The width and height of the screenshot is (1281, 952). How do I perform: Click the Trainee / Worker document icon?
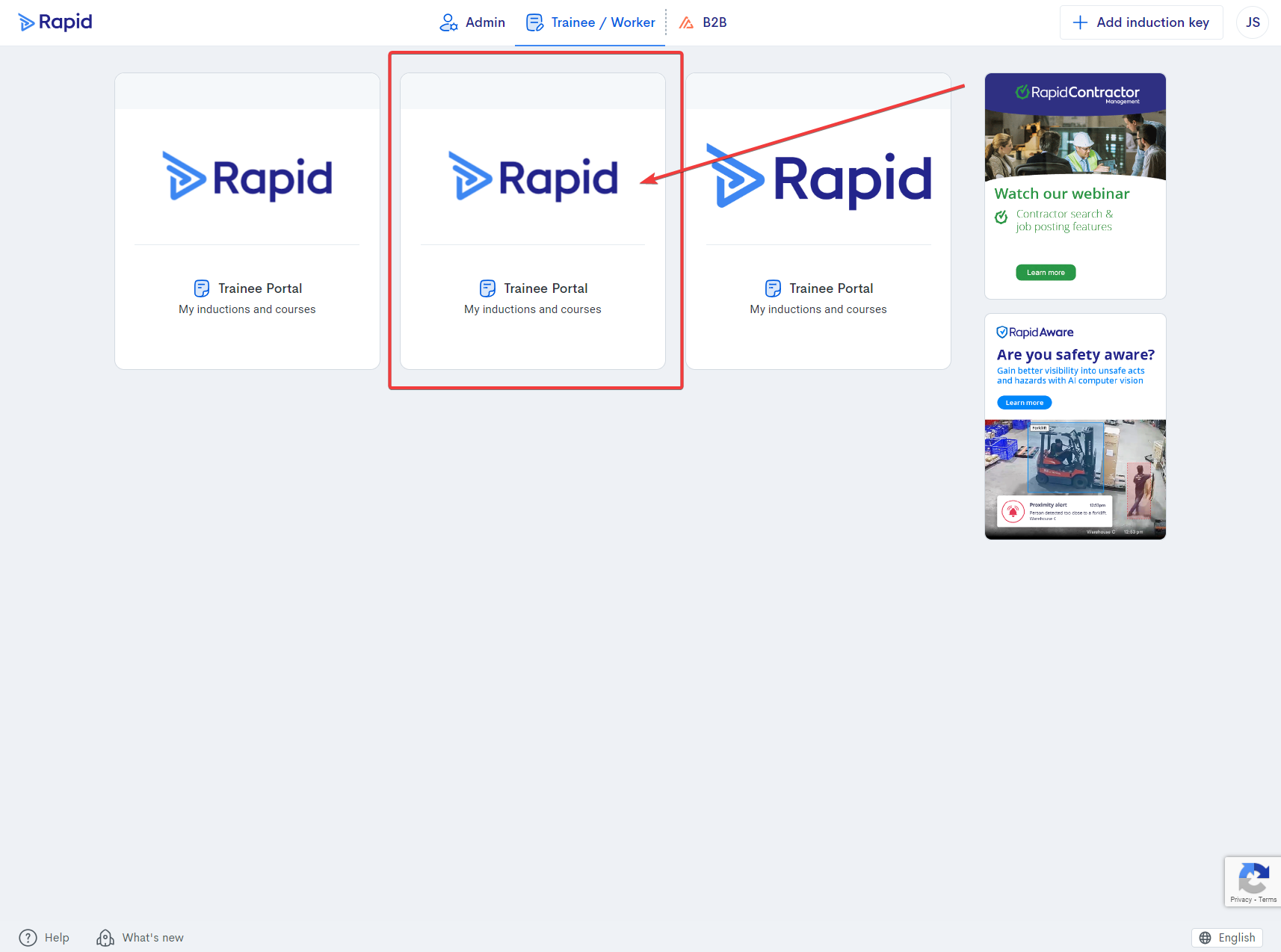534,22
